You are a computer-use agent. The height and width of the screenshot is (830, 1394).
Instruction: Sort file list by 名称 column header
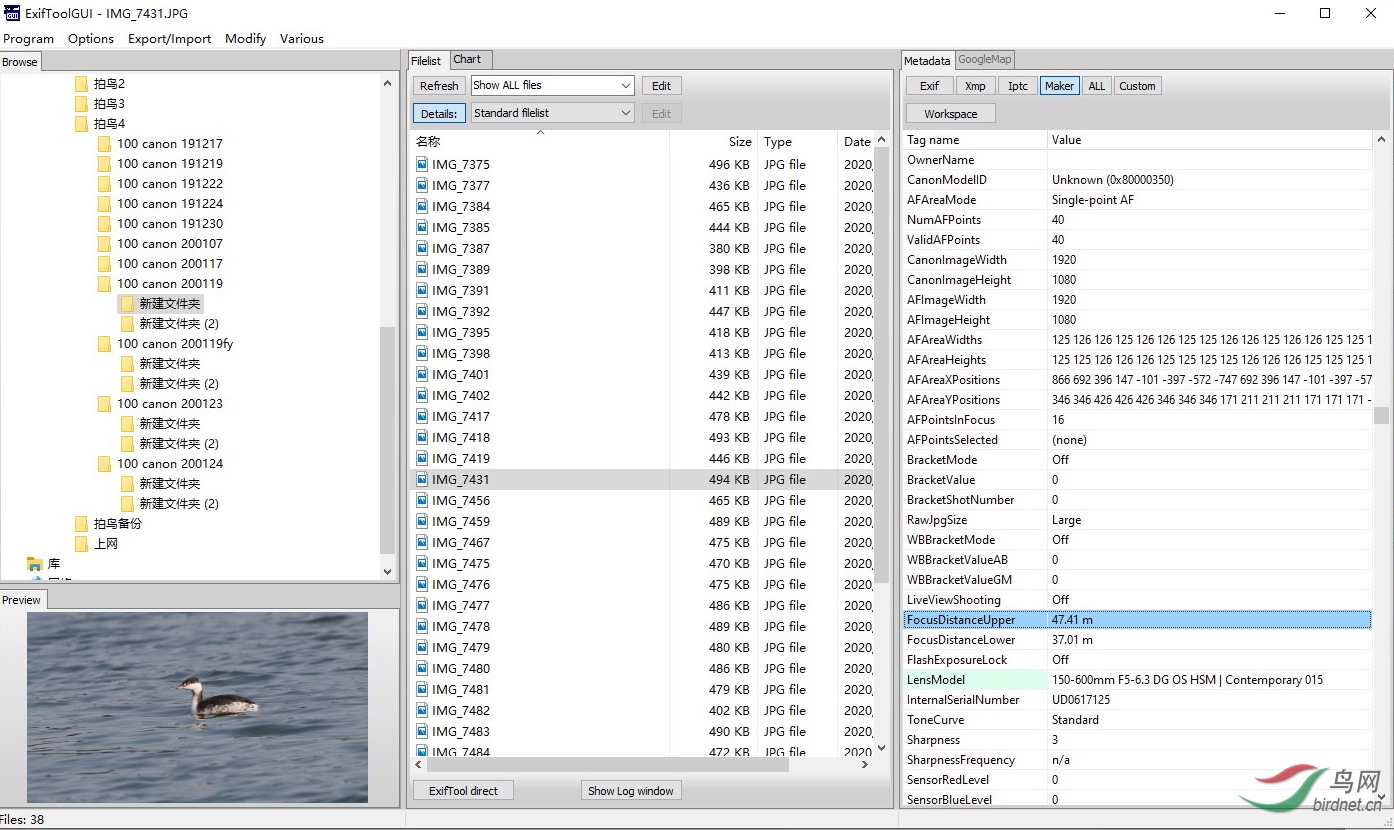tap(540, 142)
